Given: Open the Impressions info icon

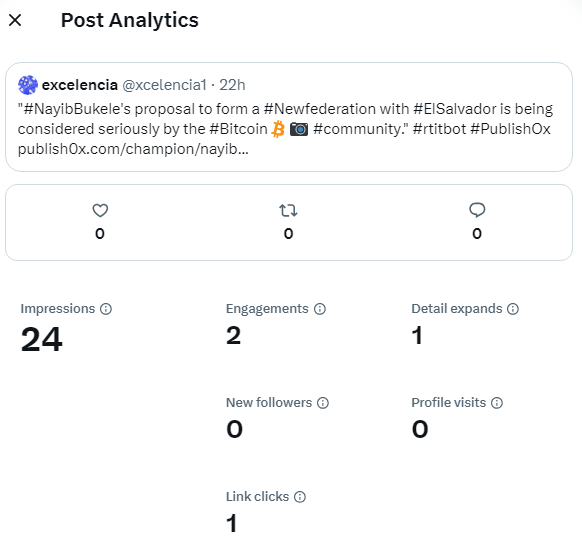Looking at the screenshot, I should coord(106,309).
